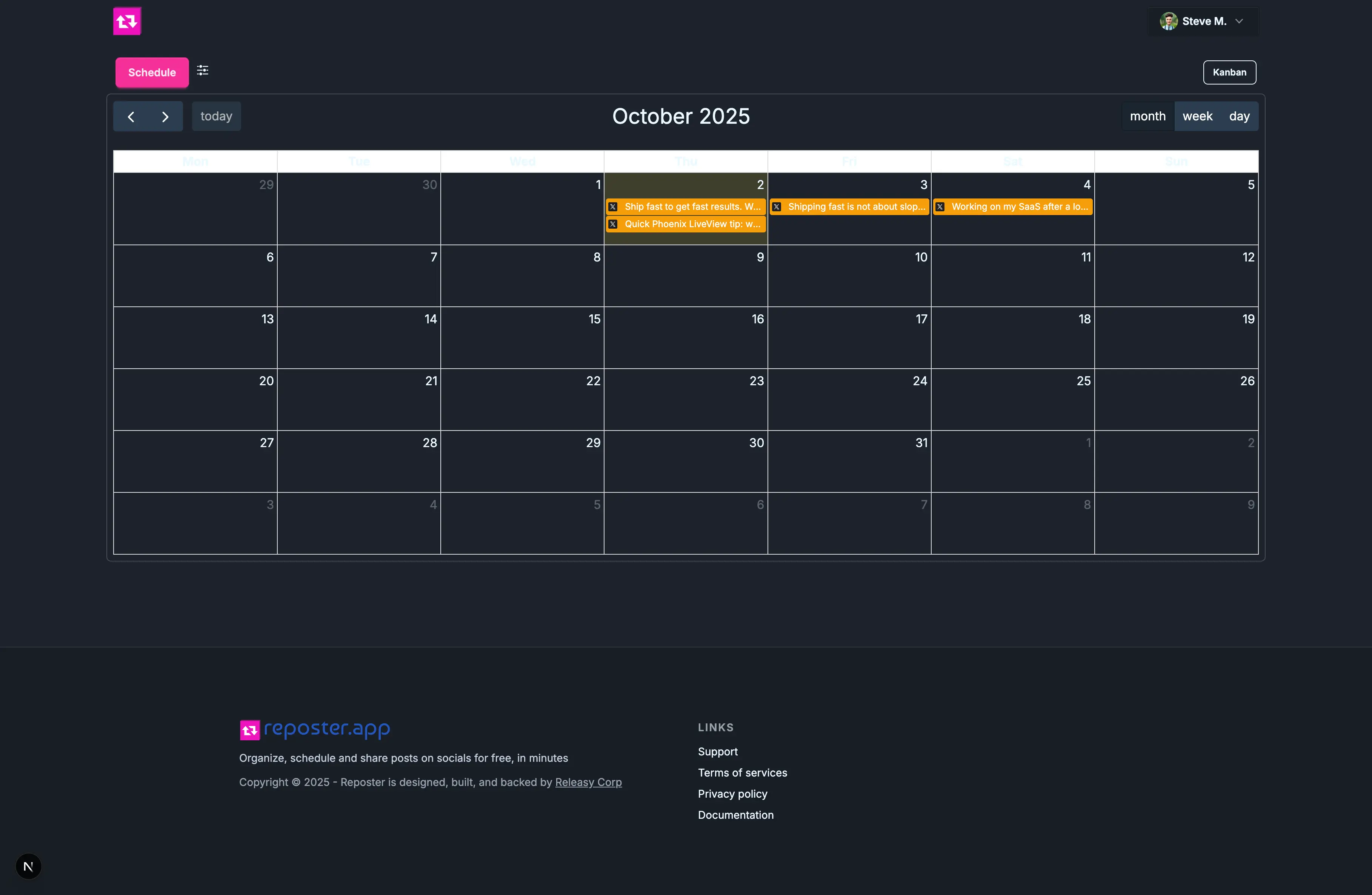Open the Documentation footer link

pyautogui.click(x=735, y=815)
